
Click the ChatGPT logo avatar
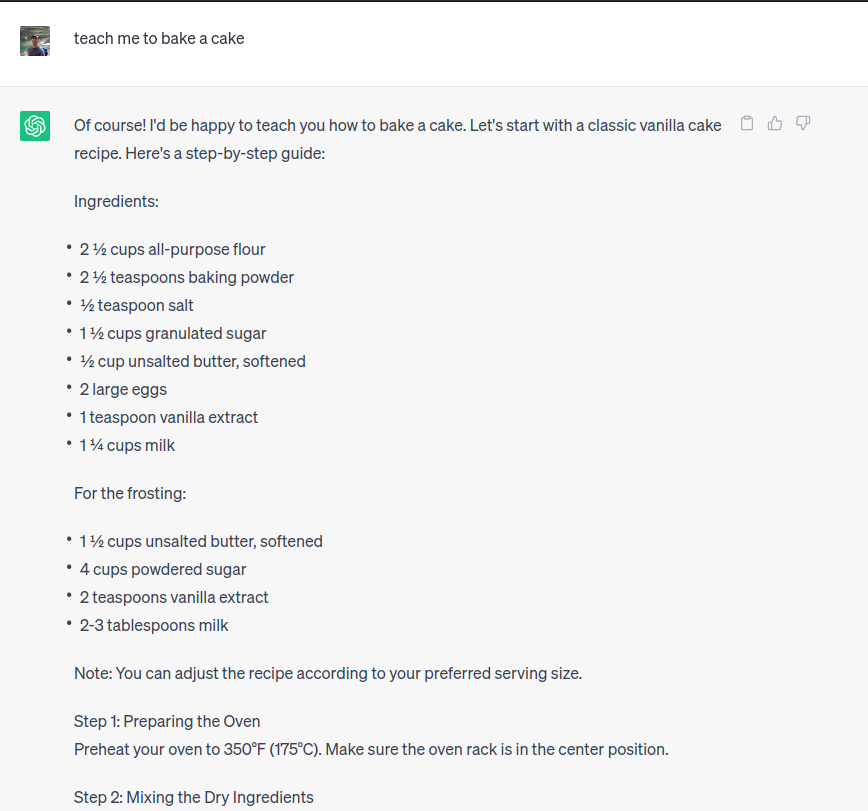pyautogui.click(x=35, y=126)
